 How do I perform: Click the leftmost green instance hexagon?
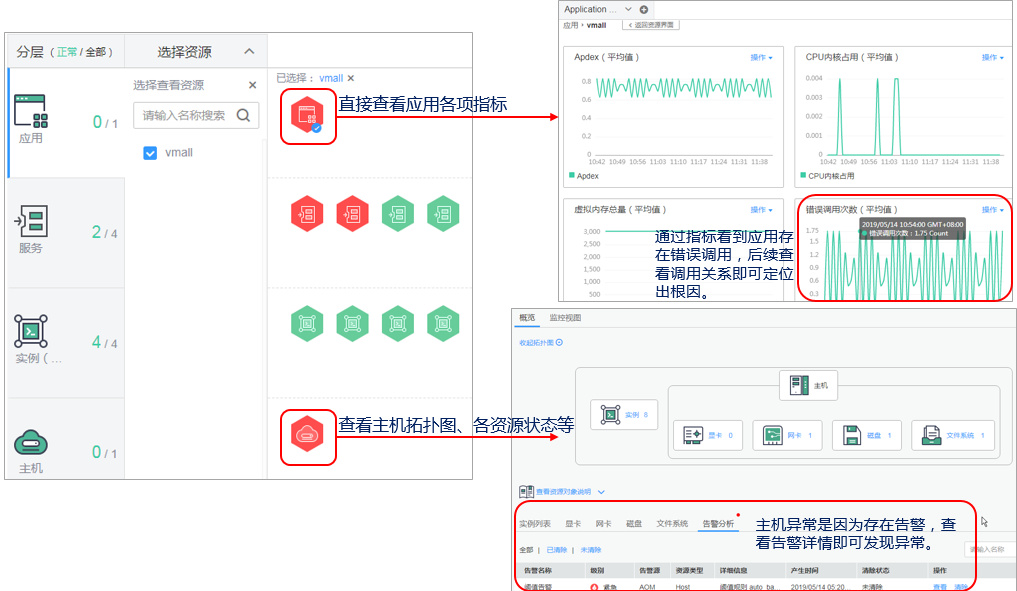pos(307,323)
